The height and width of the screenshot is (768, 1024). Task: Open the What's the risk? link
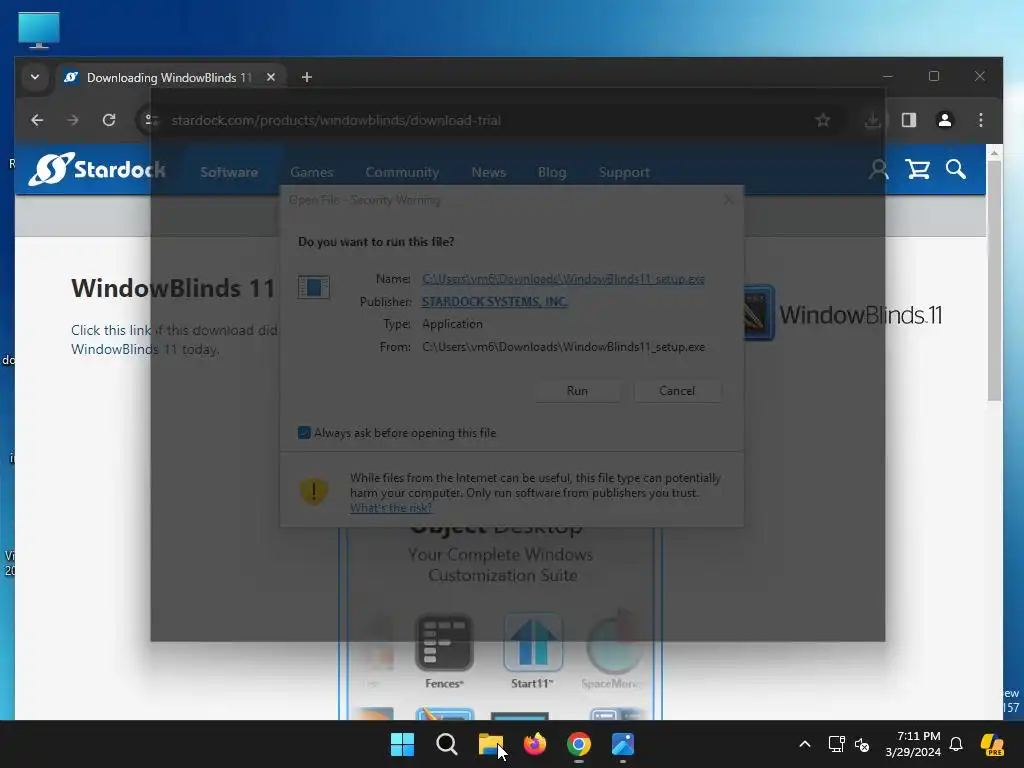[391, 507]
